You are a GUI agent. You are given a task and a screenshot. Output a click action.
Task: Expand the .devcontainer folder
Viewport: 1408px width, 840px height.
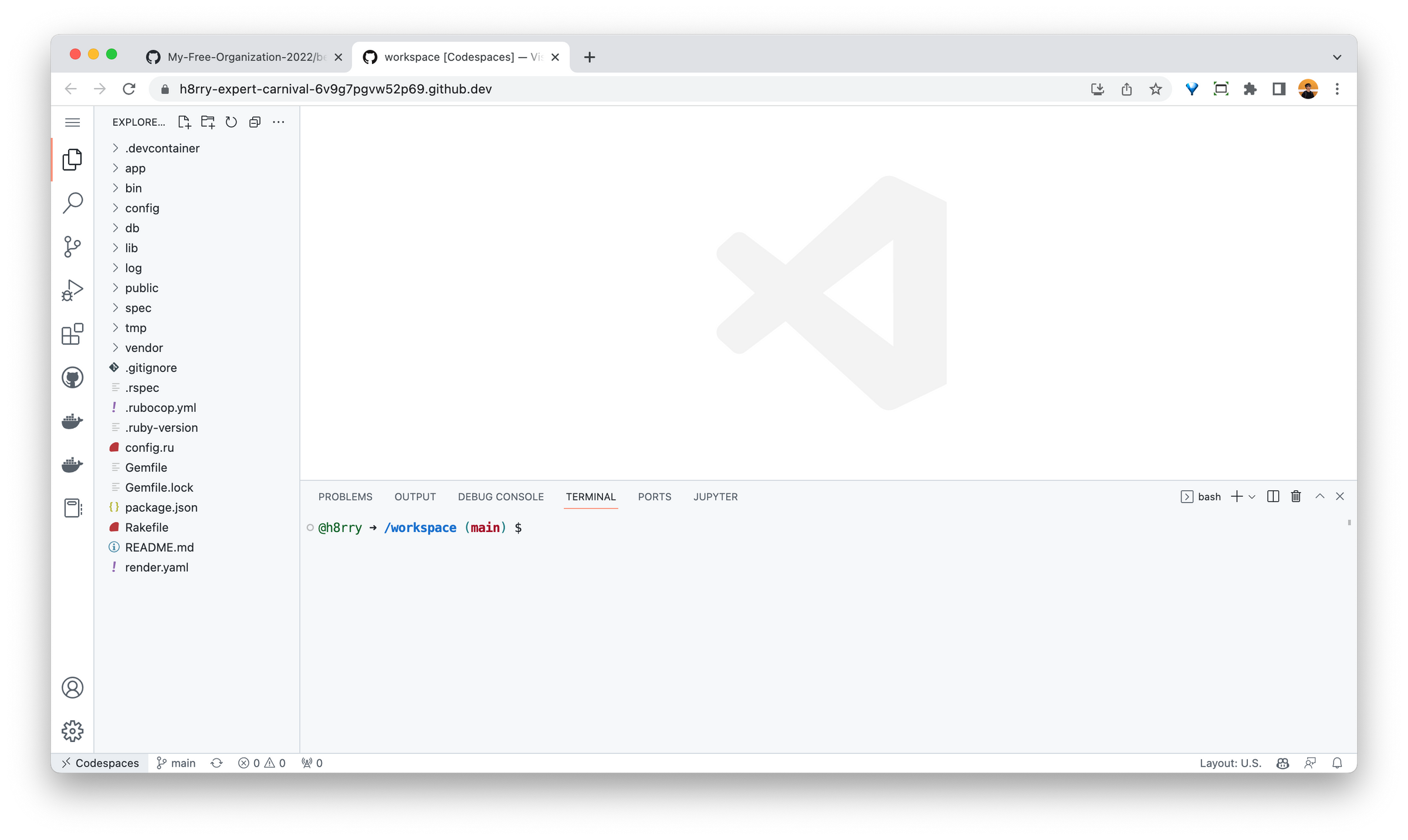tap(163, 148)
